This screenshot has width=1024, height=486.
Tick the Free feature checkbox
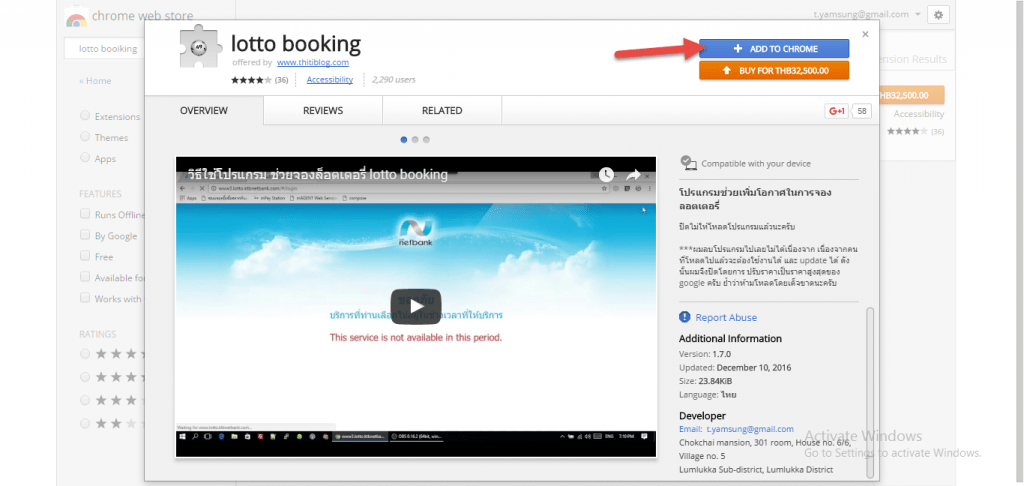[85, 256]
